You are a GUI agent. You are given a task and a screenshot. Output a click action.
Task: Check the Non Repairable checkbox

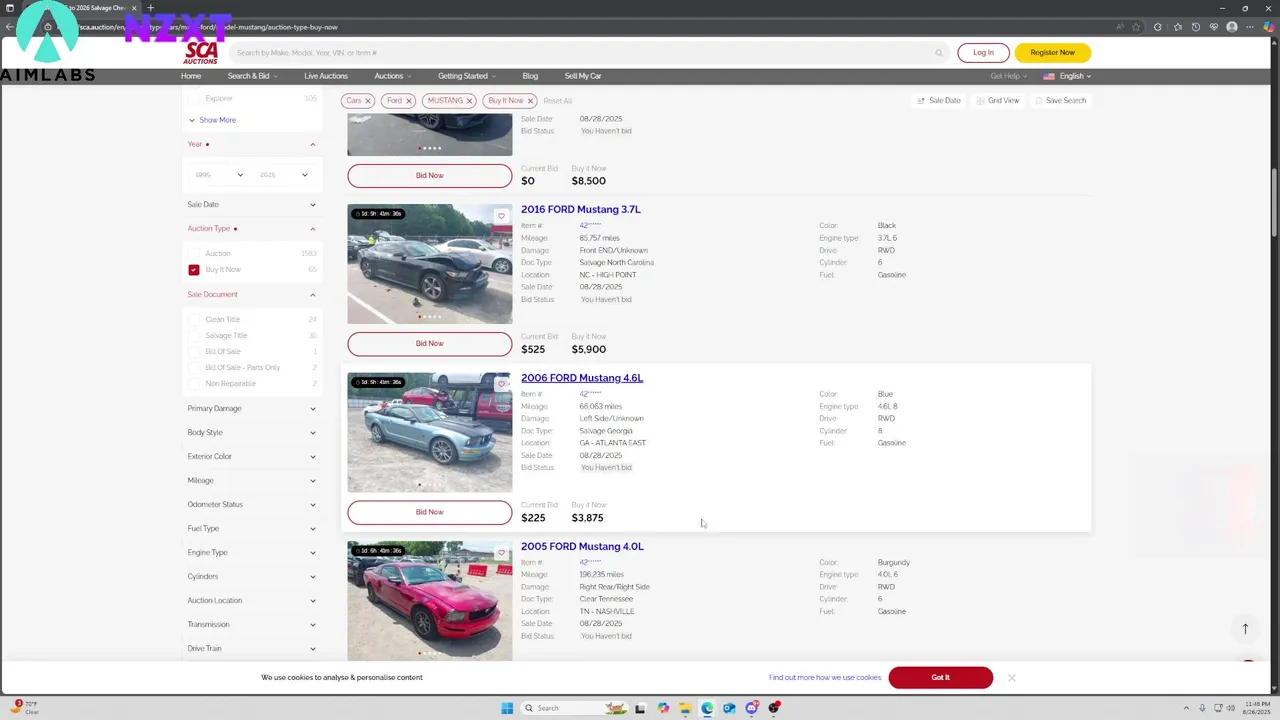(194, 384)
